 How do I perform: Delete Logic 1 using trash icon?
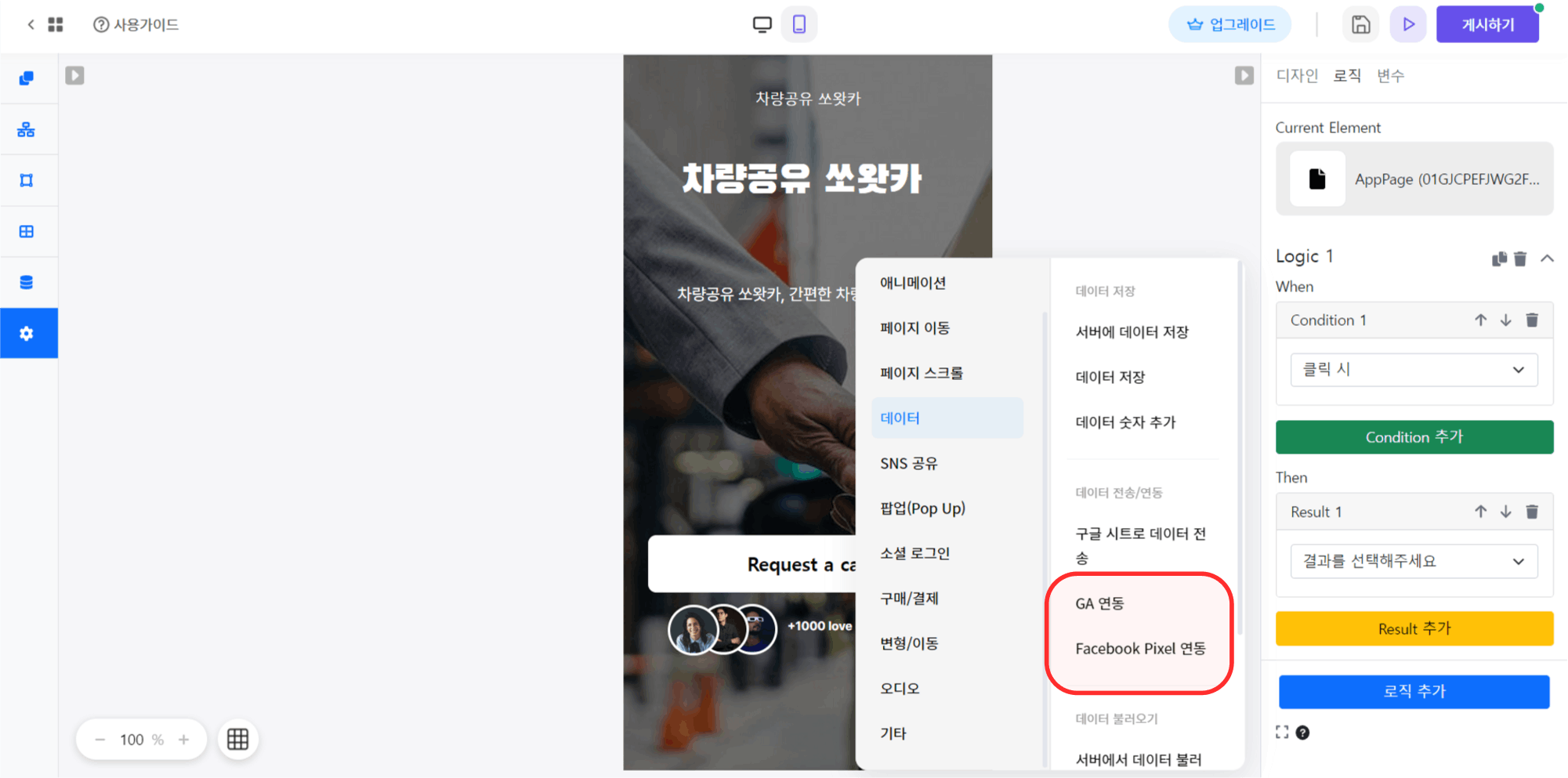[x=1520, y=259]
